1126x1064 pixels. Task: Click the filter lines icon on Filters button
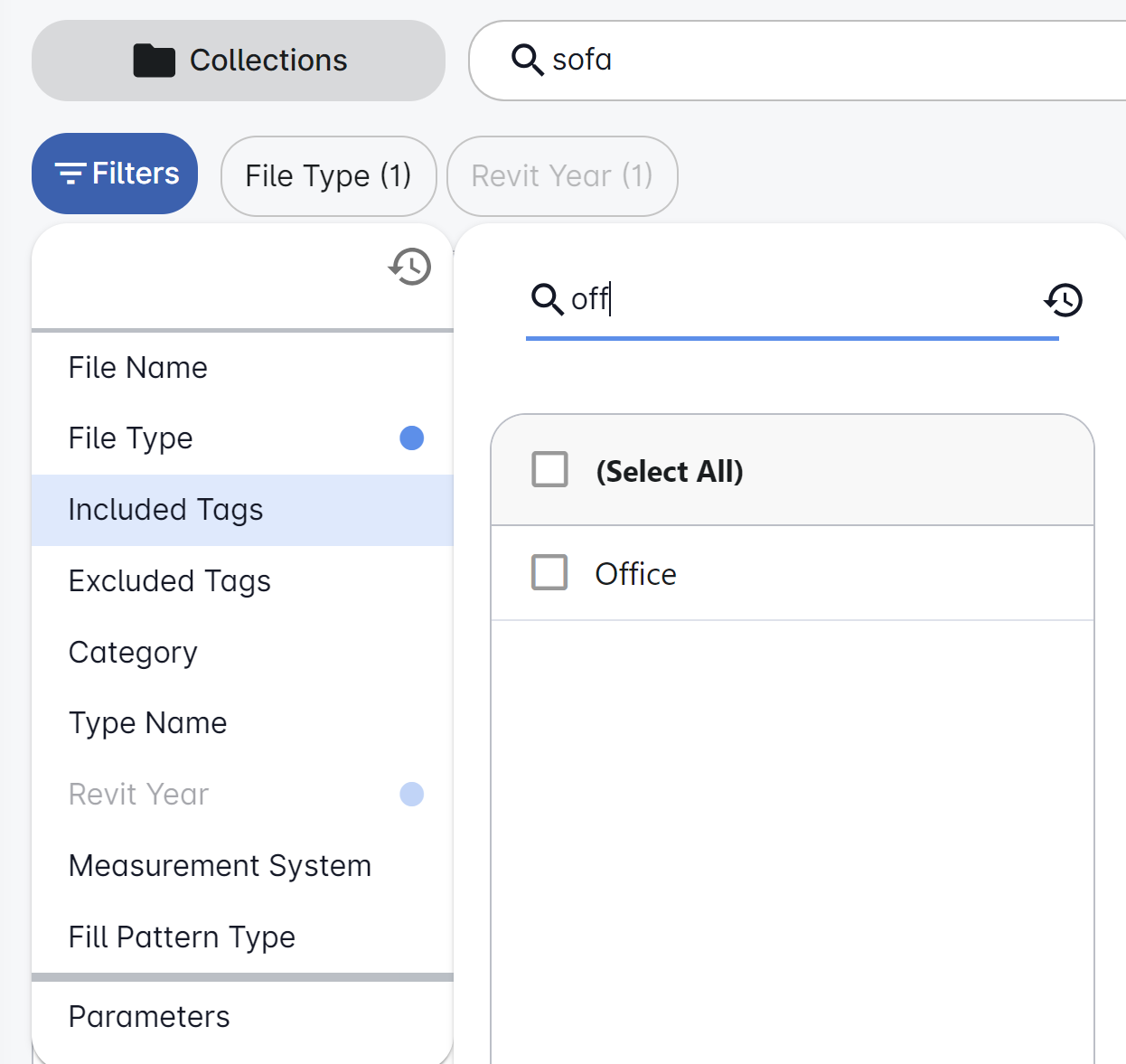pos(70,174)
